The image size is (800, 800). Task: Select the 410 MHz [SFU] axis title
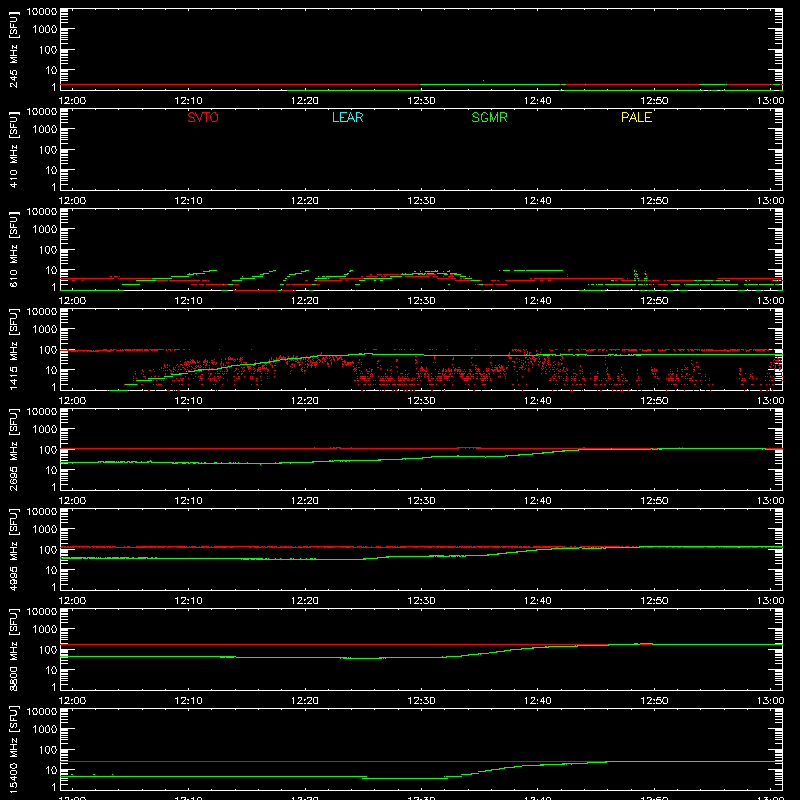tap(14, 149)
